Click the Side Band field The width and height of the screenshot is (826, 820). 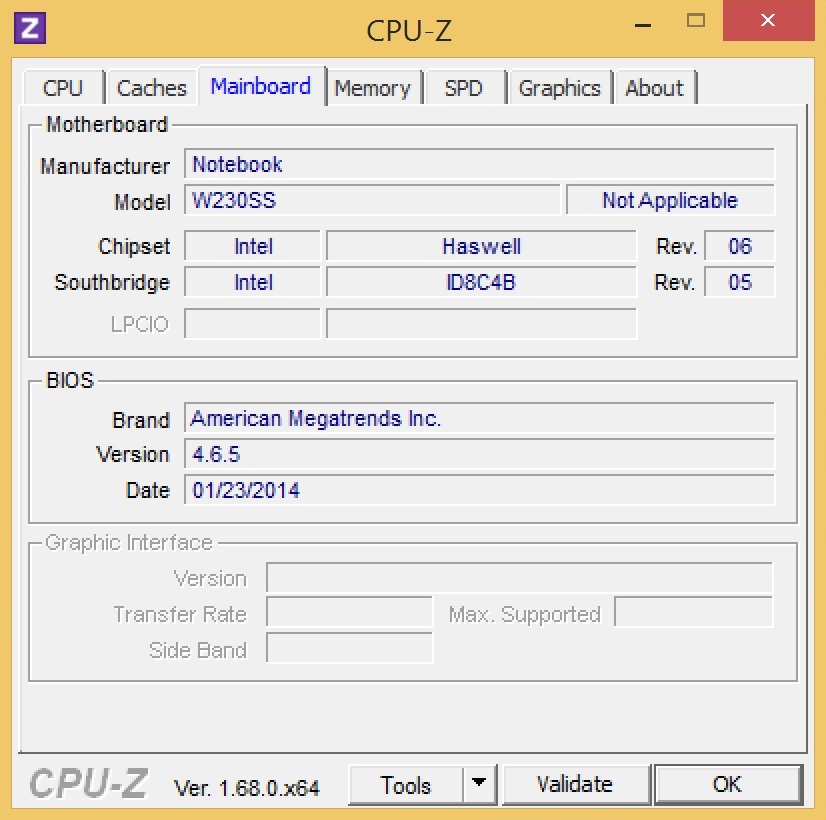pos(349,648)
